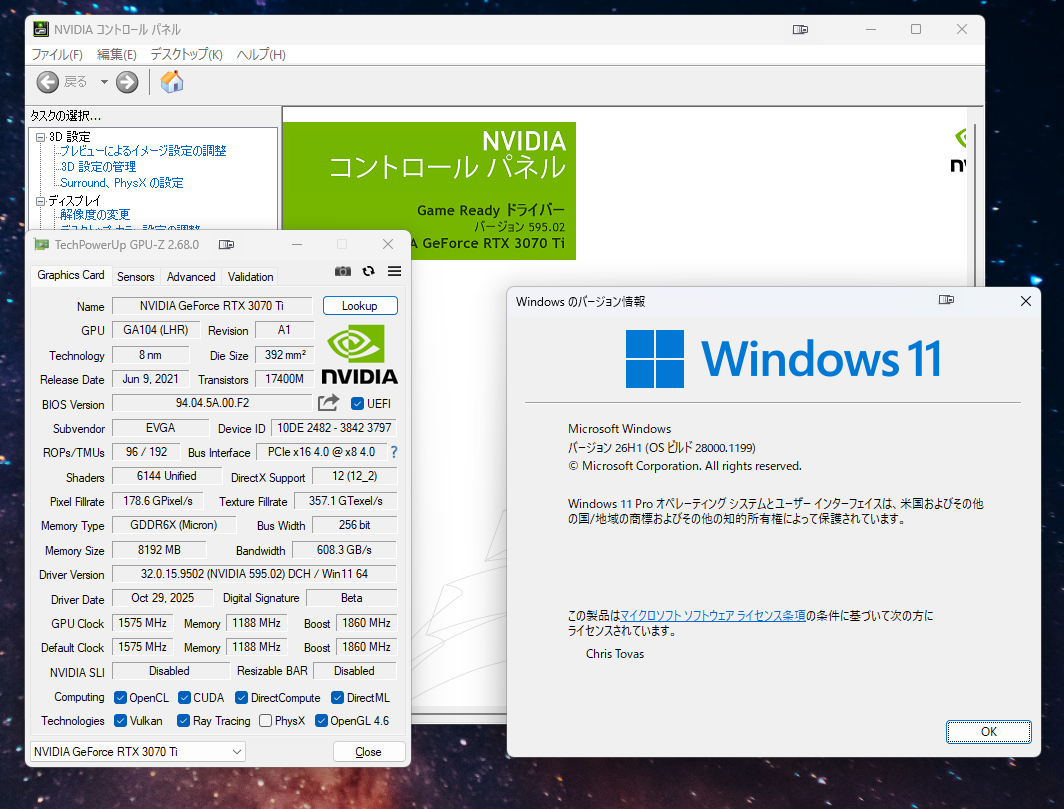This screenshot has height=809, width=1064.
Task: Click the Close button in GPU-Z
Action: point(368,752)
